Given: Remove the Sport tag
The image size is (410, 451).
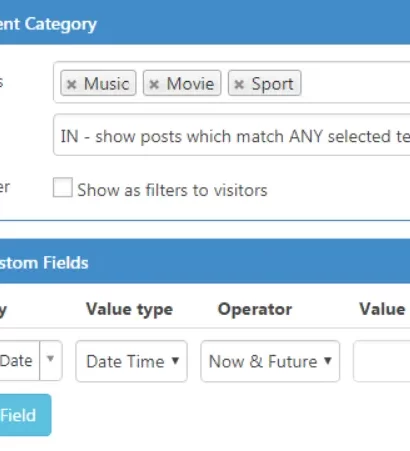Looking at the screenshot, I should [x=239, y=84].
